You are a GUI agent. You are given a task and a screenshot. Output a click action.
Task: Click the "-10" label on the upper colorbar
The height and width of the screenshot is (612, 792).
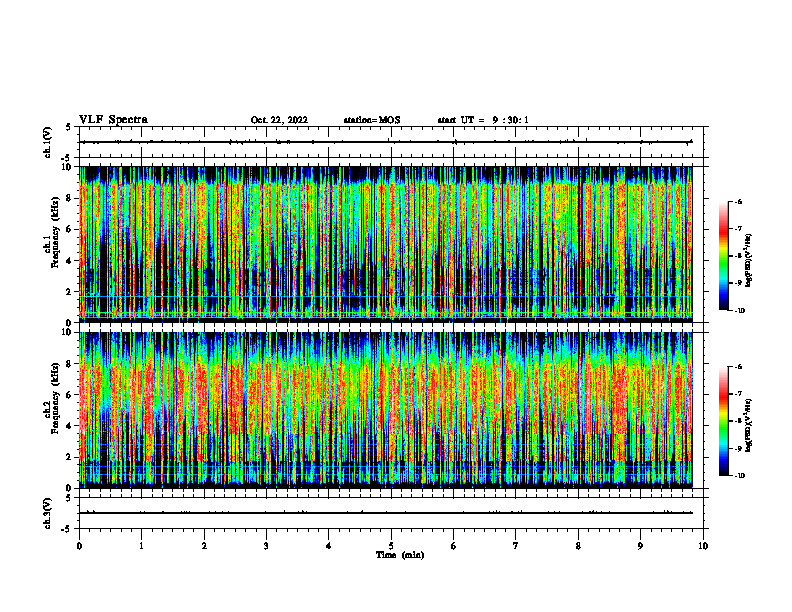coord(739,311)
